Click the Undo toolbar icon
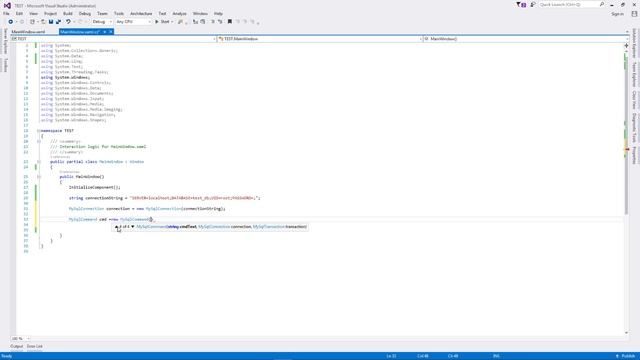The image size is (640, 360). [x=68, y=22]
